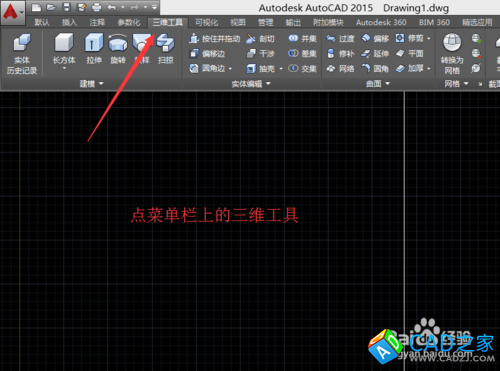The image size is (500, 371).
Task: Select the 长方体 box tool
Action: tap(64, 48)
